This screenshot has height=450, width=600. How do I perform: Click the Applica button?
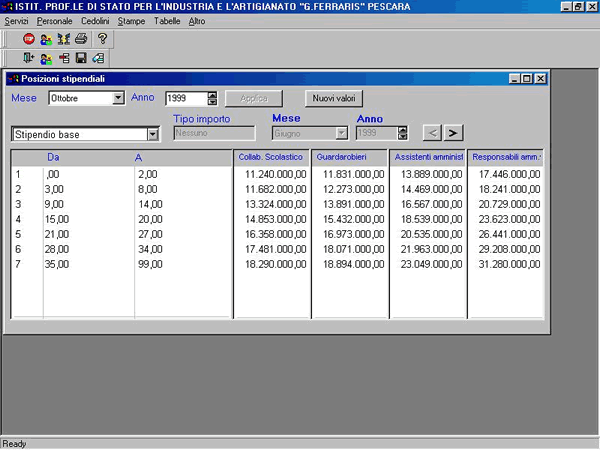254,98
